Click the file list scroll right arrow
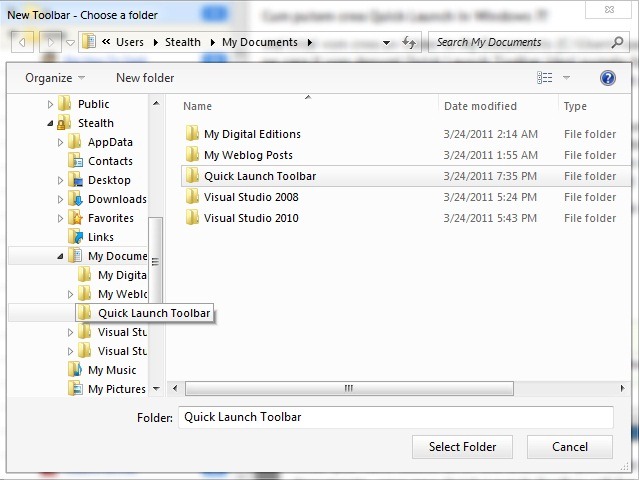This screenshot has width=639, height=480. pos(622,388)
